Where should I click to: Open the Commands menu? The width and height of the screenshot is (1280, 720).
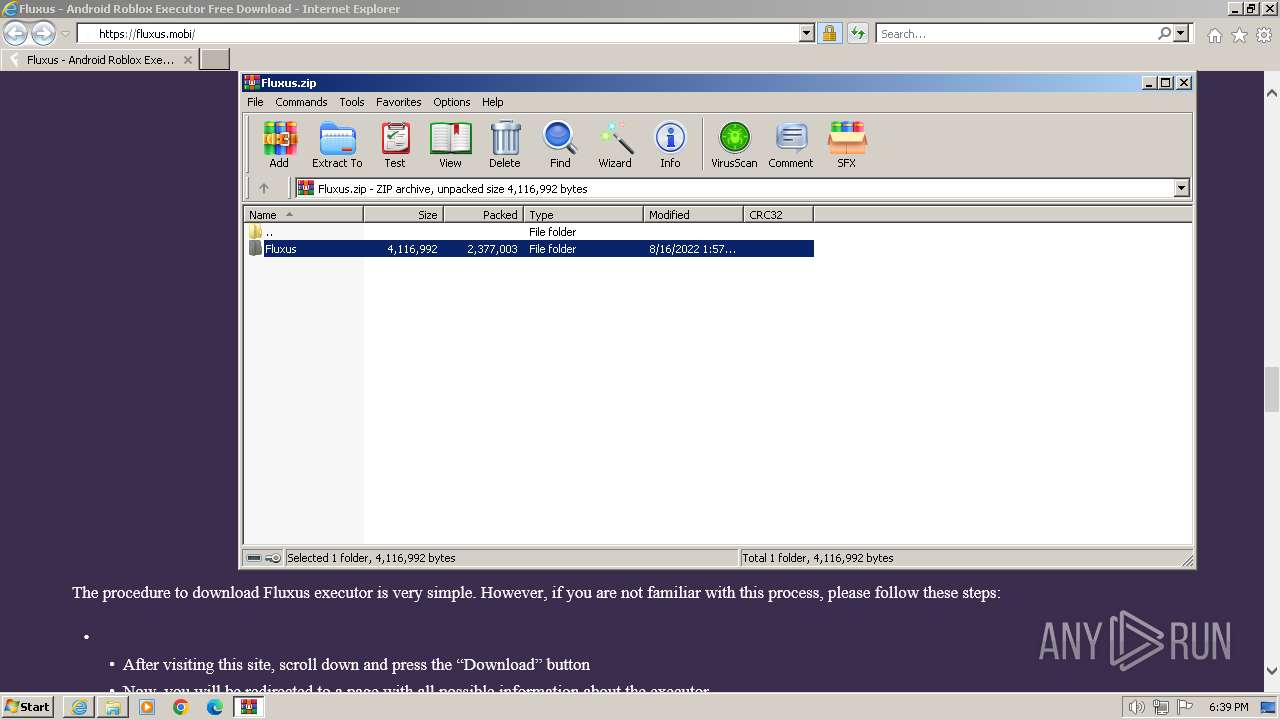pos(301,102)
